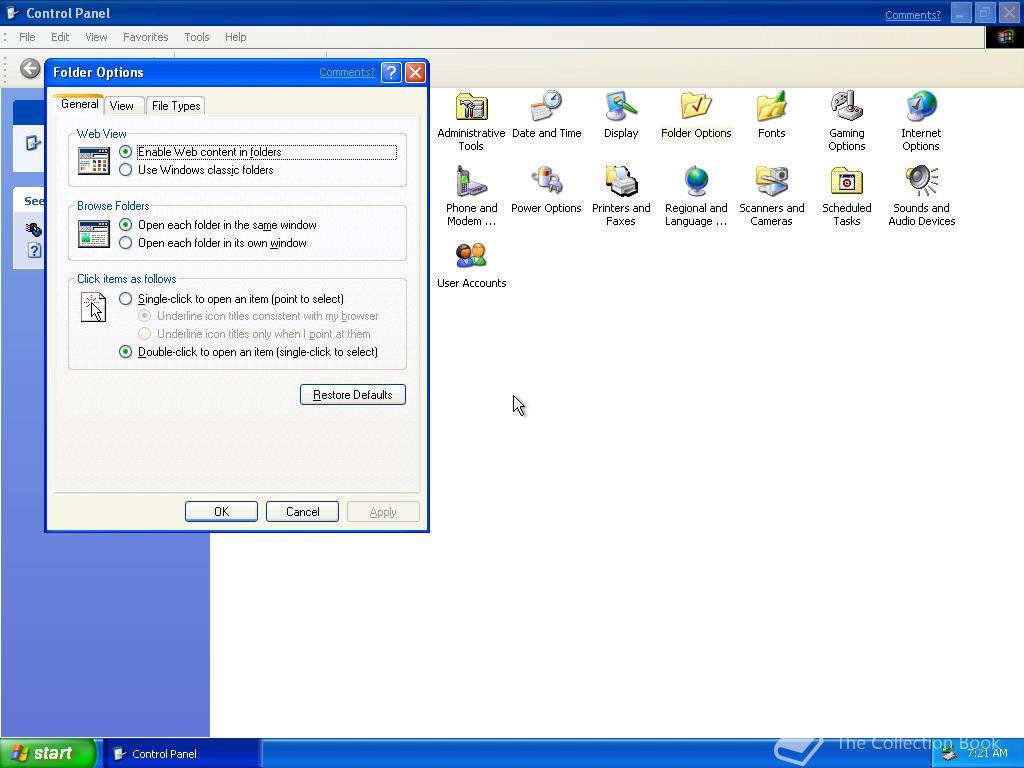Open the Favorites menu
The height and width of the screenshot is (768, 1024).
(146, 37)
